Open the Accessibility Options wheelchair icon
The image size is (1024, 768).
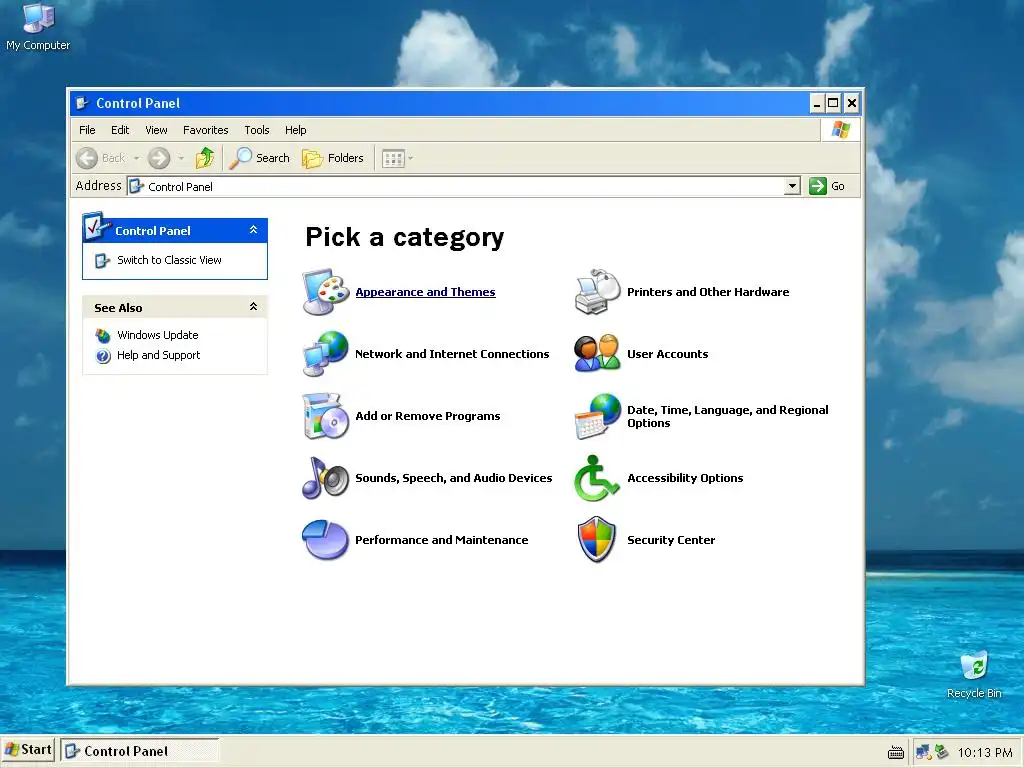[597, 477]
